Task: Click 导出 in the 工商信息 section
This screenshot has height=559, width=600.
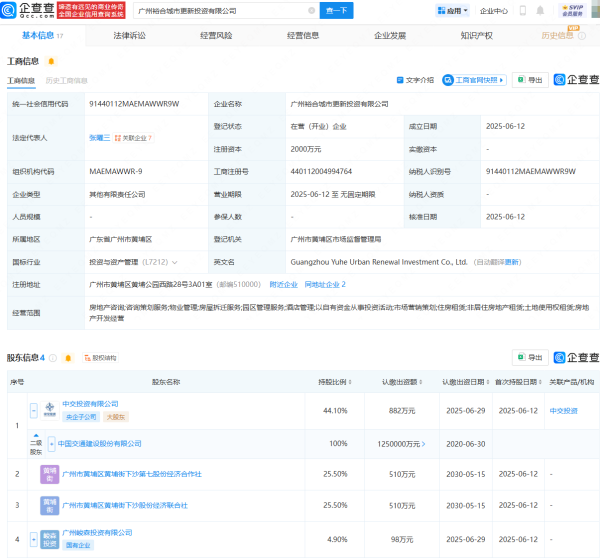Action: [x=530, y=80]
